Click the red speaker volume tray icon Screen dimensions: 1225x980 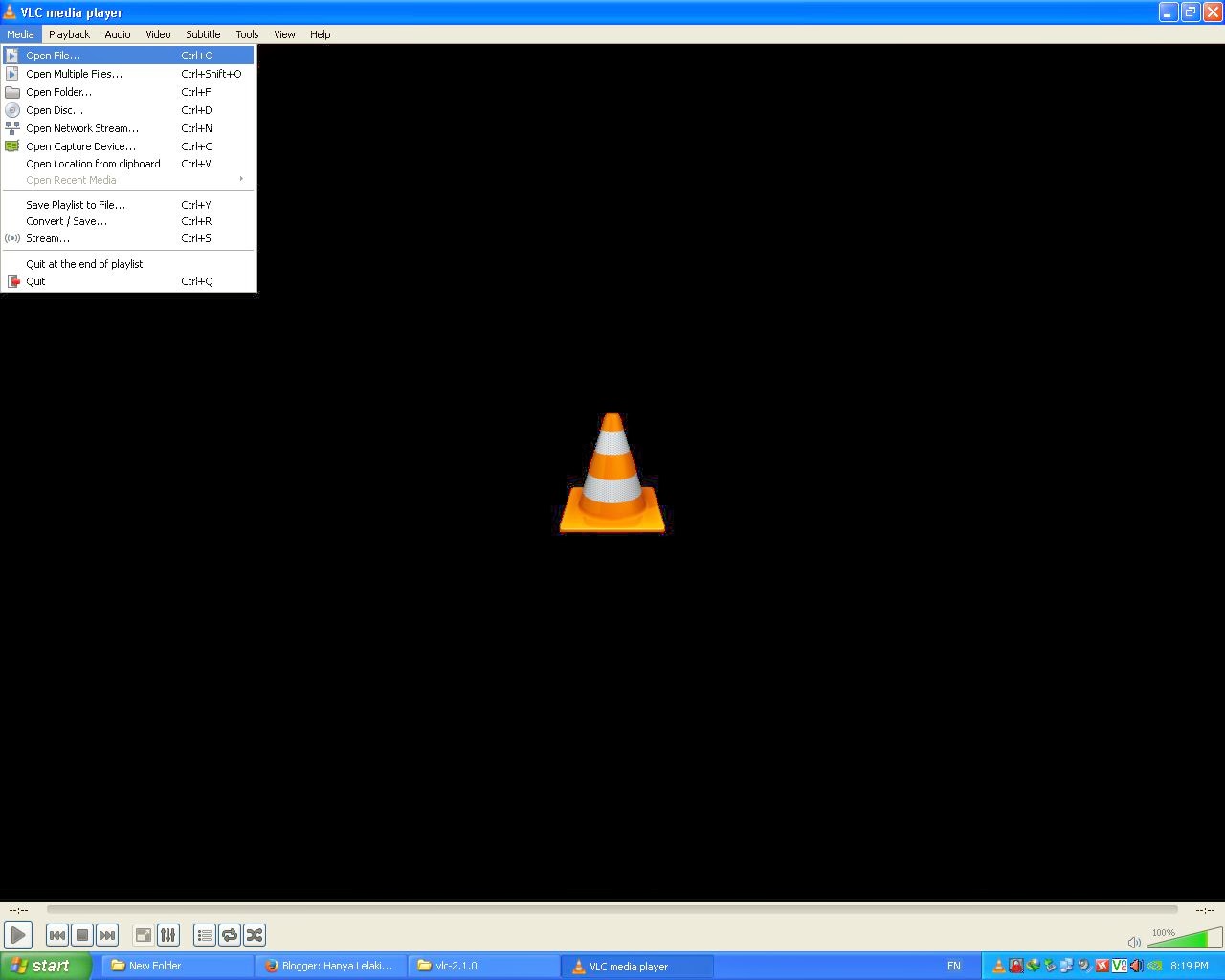coord(1136,966)
